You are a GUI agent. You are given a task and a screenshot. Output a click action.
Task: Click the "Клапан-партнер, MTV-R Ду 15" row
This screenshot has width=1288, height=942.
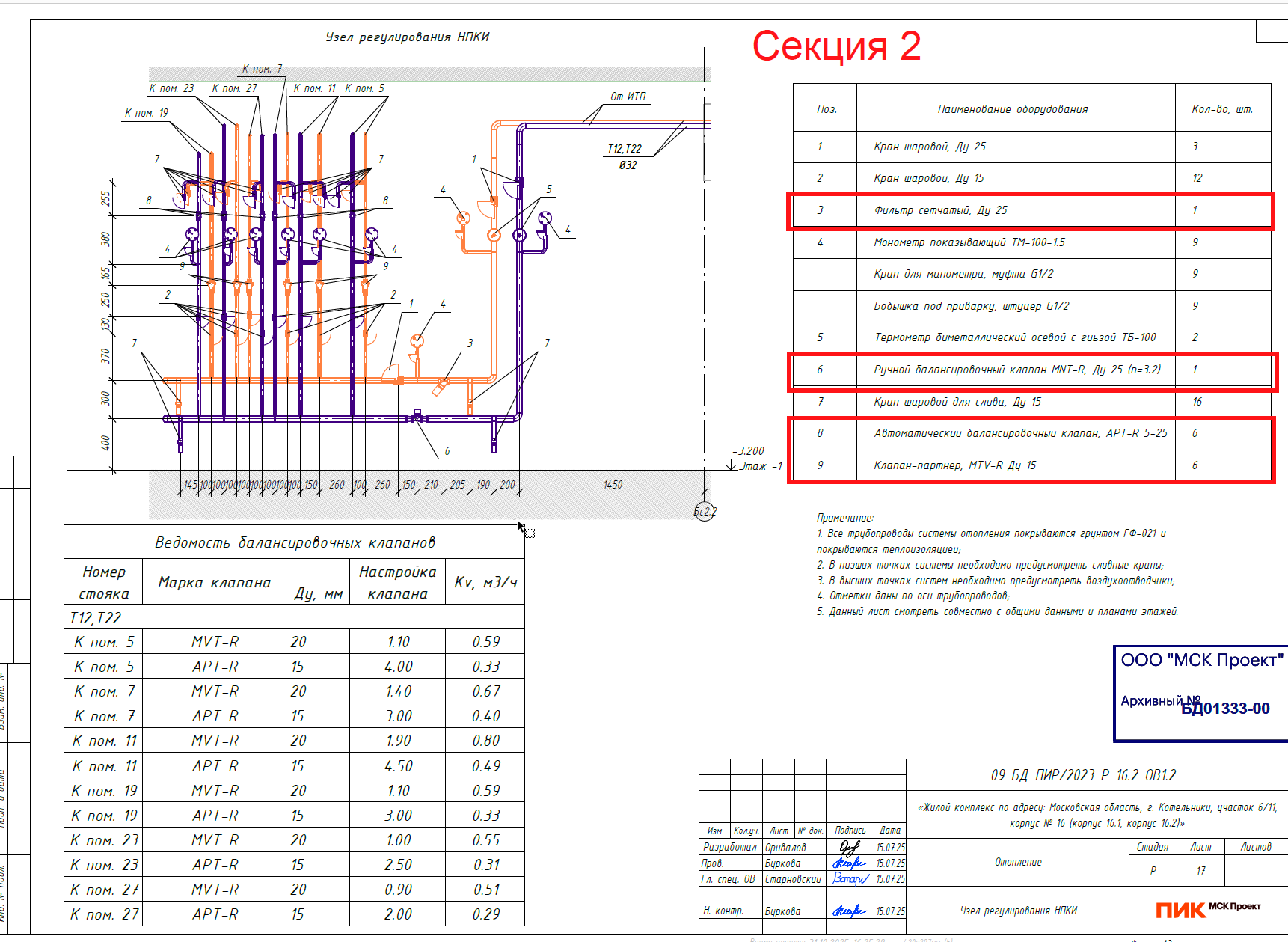click(1032, 465)
